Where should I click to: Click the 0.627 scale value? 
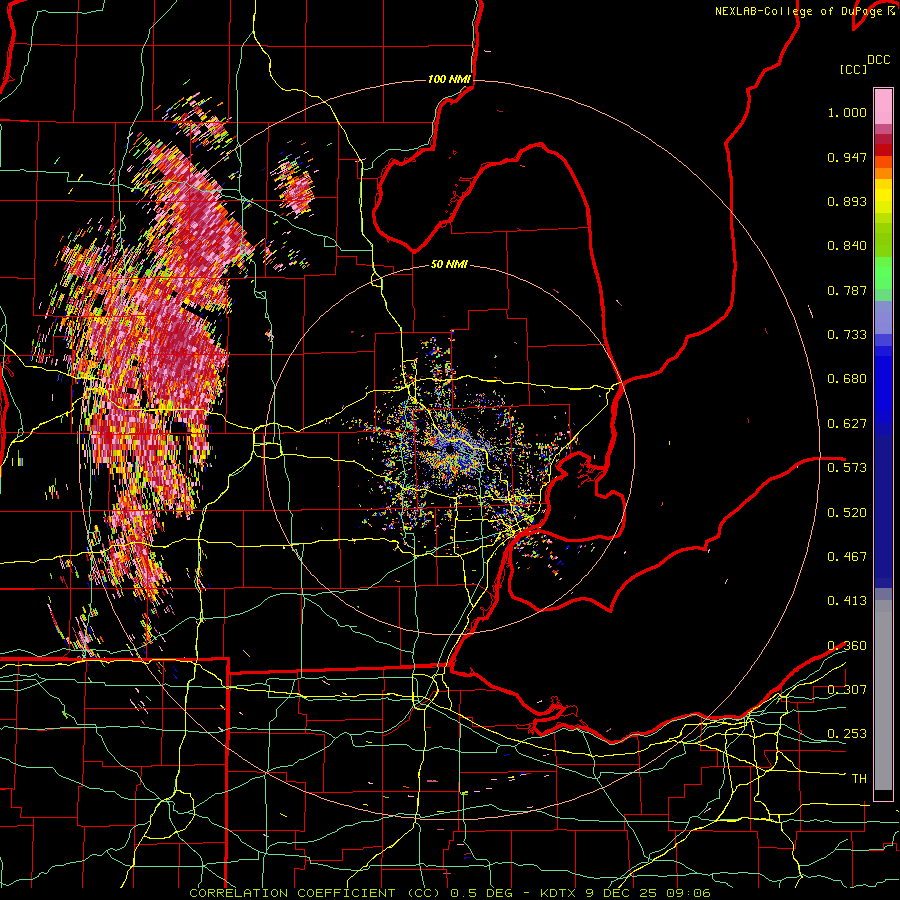847,424
